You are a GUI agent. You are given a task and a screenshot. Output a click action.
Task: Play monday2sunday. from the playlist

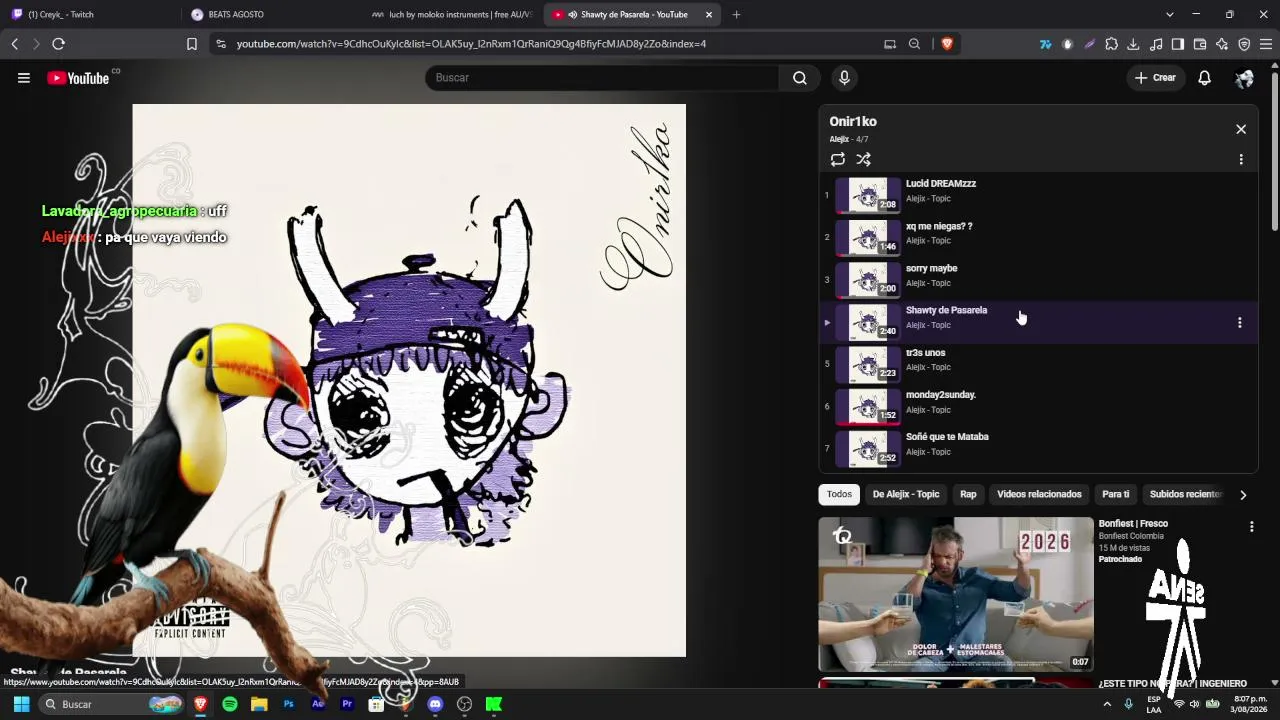1038,406
